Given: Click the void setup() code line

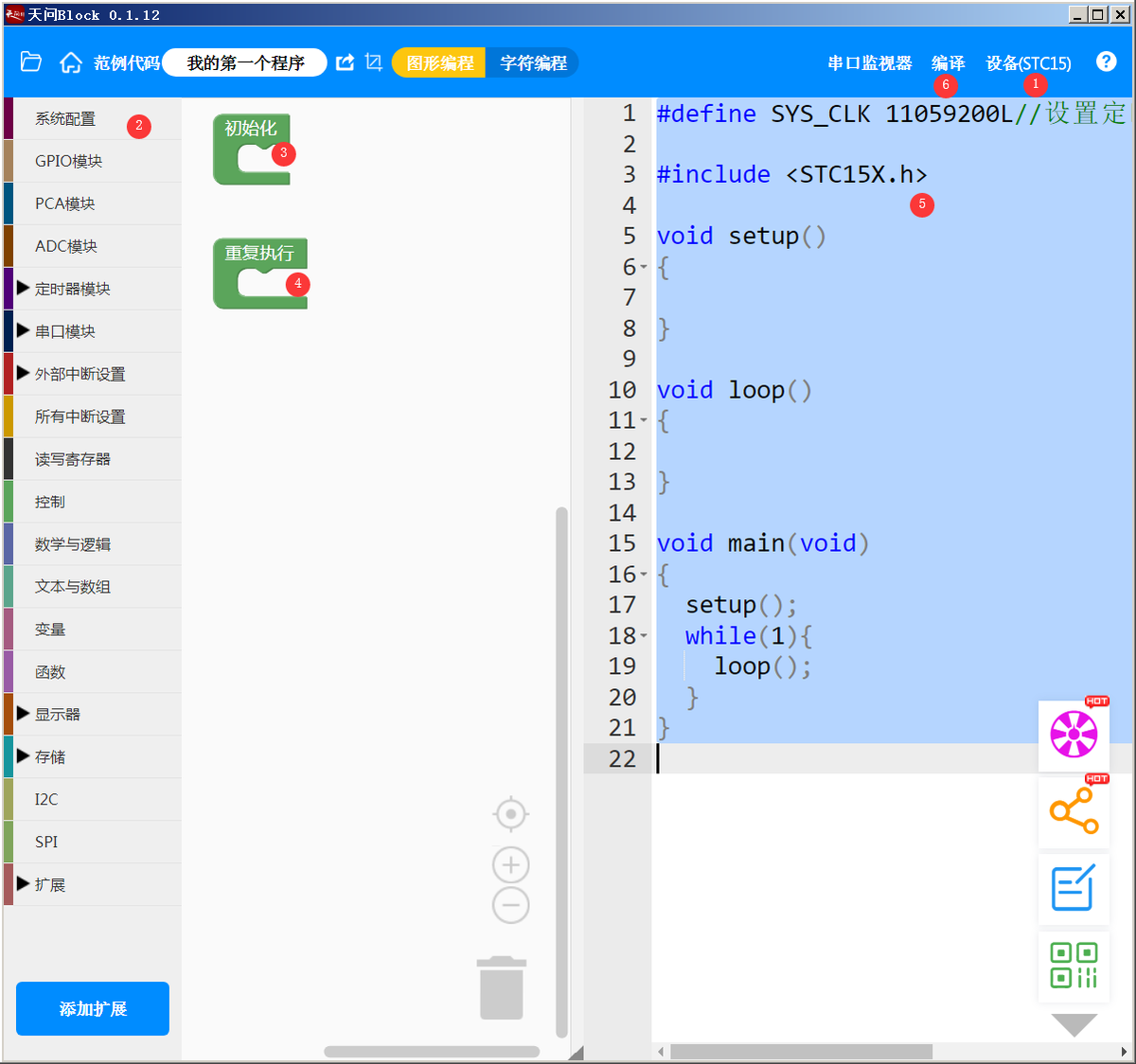Looking at the screenshot, I should coord(741,236).
